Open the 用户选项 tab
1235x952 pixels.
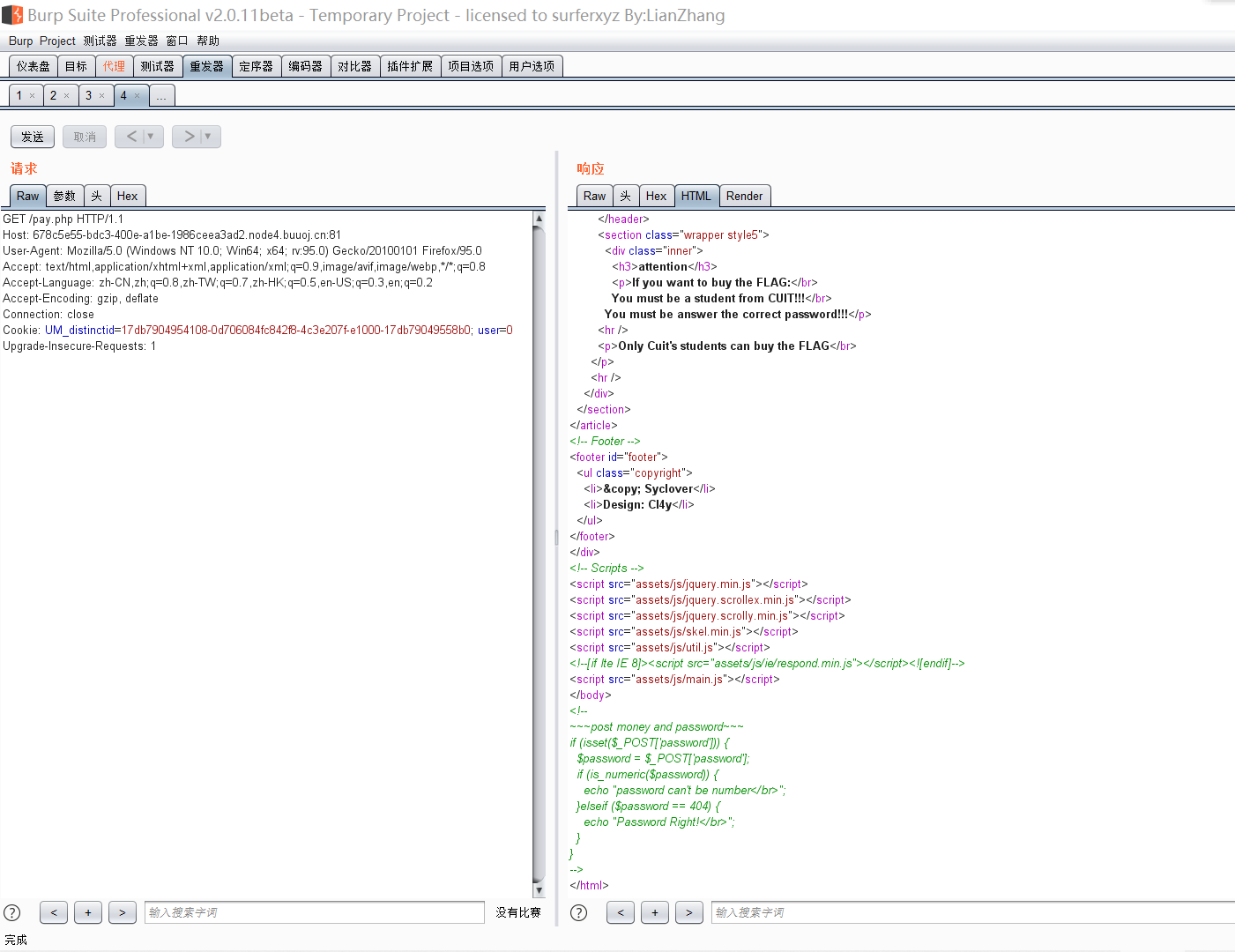pos(532,66)
